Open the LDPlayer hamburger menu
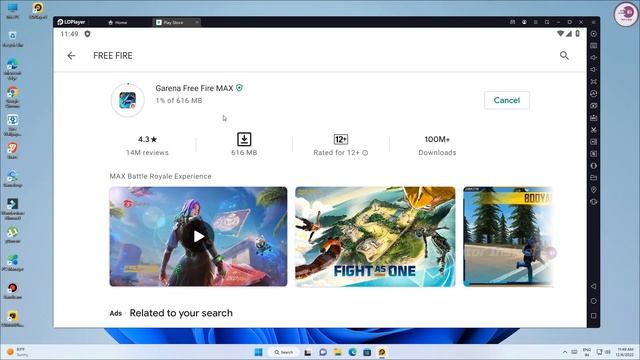This screenshot has height=360, width=640. (536, 22)
